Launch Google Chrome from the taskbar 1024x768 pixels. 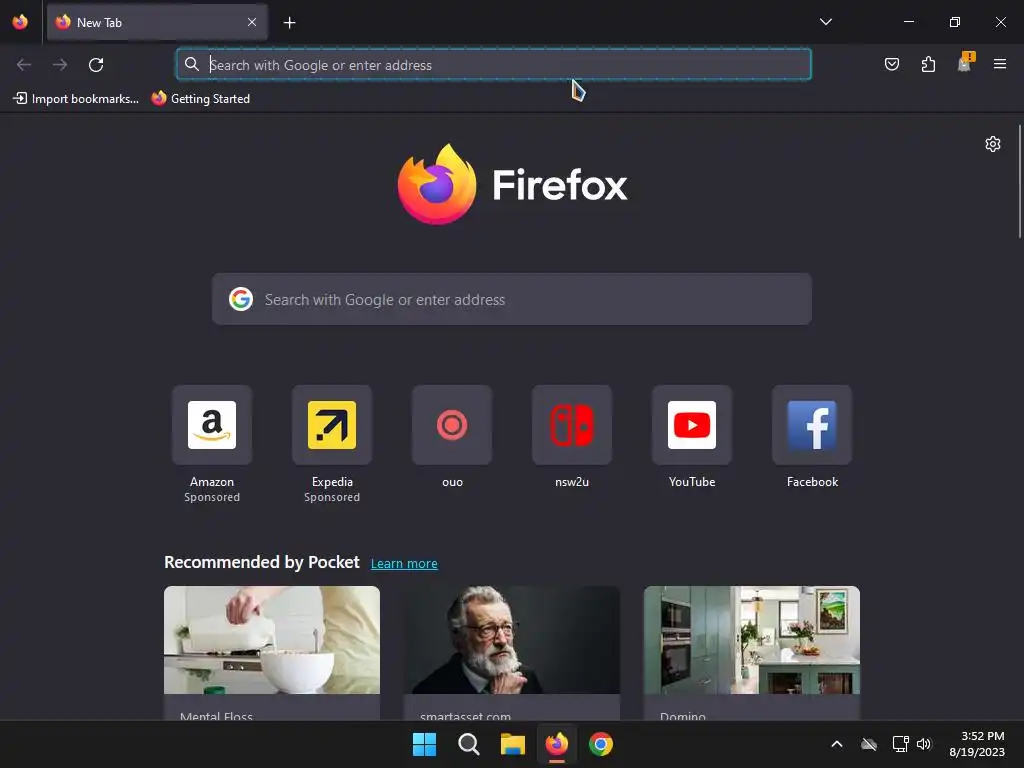pos(601,744)
